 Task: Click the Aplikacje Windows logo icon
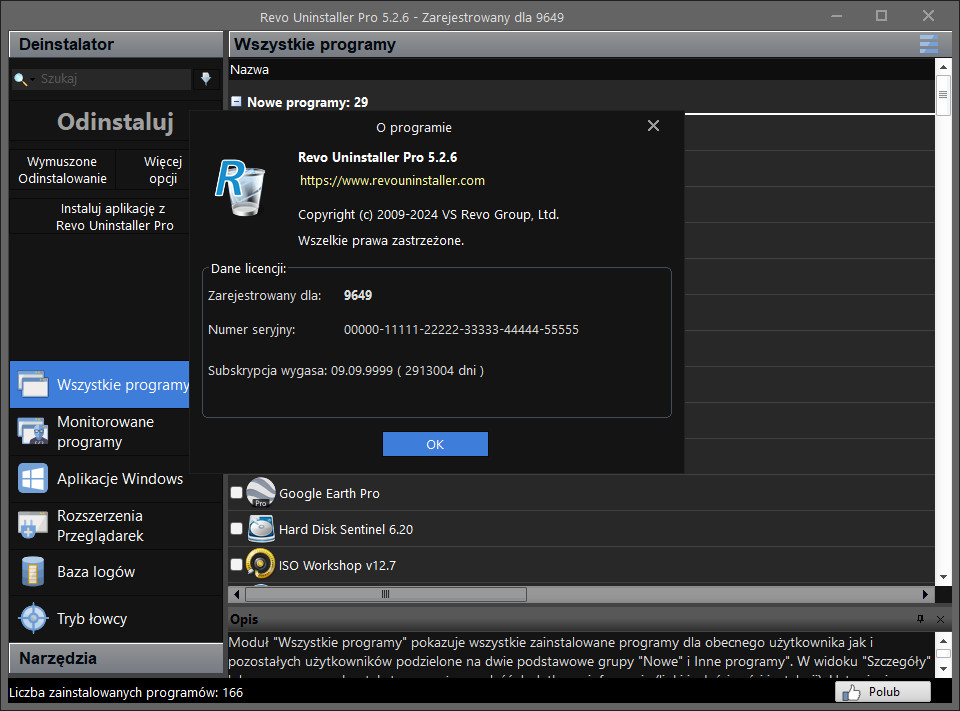[x=33, y=478]
